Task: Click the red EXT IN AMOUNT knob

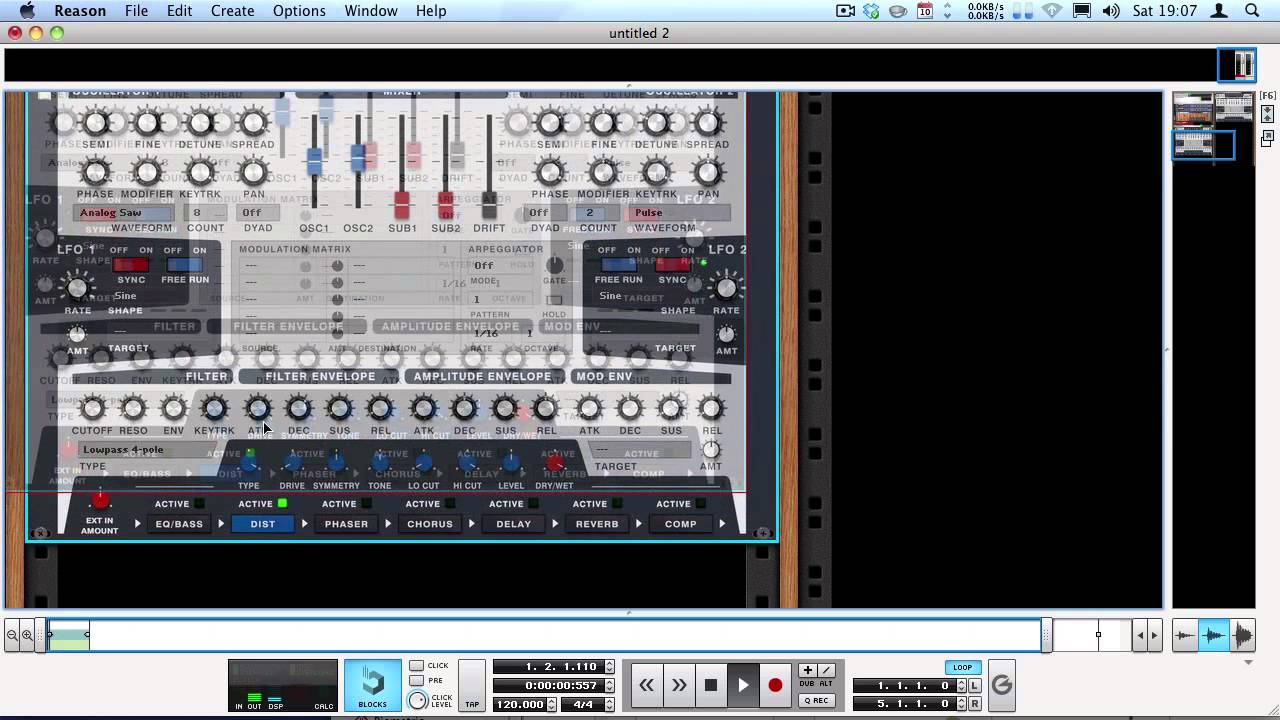Action: [99, 500]
